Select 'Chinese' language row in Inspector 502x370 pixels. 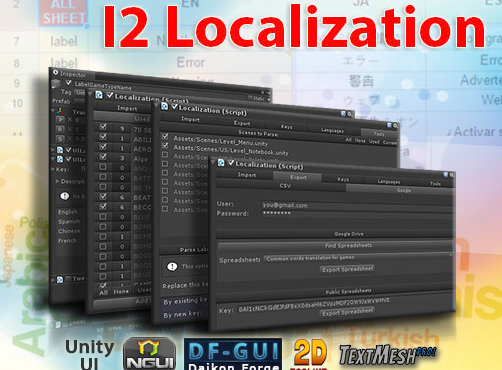coord(69,231)
